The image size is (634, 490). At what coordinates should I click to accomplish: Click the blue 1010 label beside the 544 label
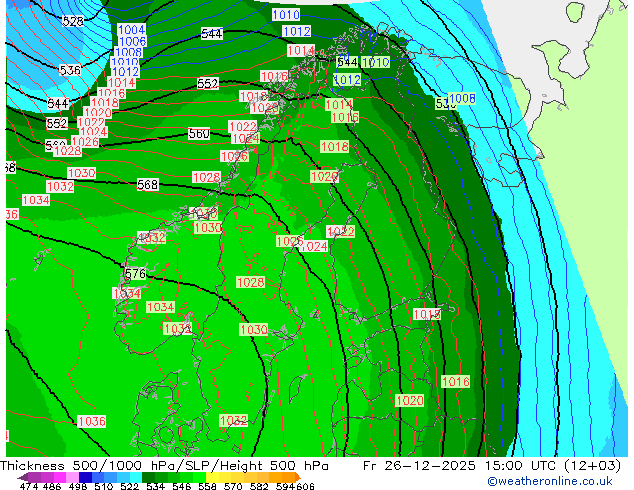[376, 62]
